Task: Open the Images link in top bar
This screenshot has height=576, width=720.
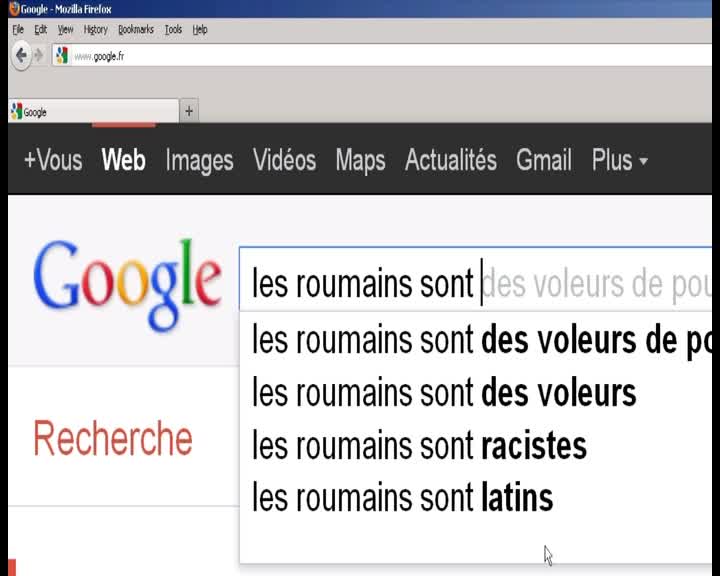Action: click(199, 161)
